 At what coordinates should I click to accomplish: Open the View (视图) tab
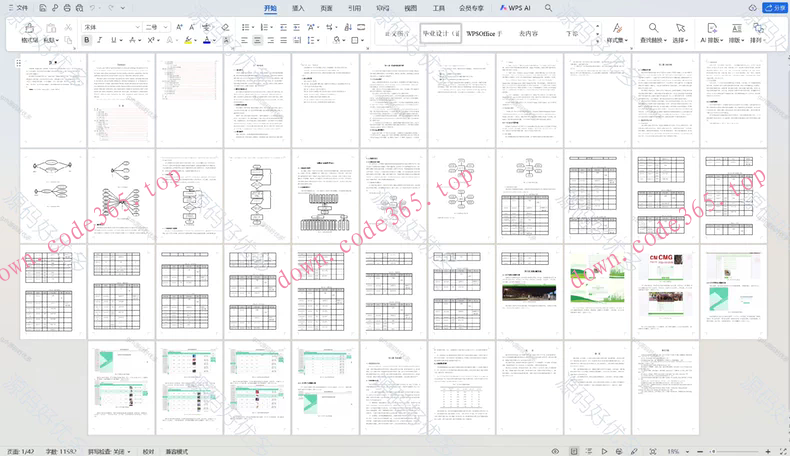pos(410,7)
